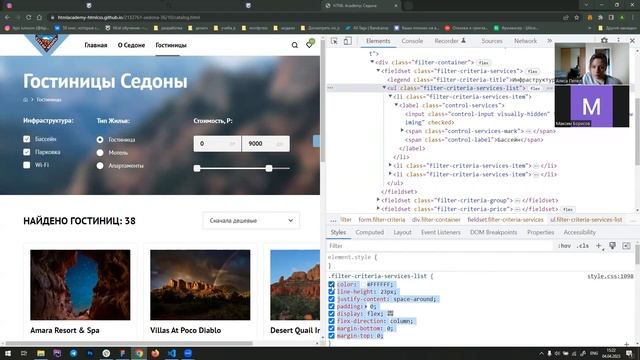The image size is (640, 360).
Task: Disable the justify-content CSS property checkbox
Action: [331, 299]
